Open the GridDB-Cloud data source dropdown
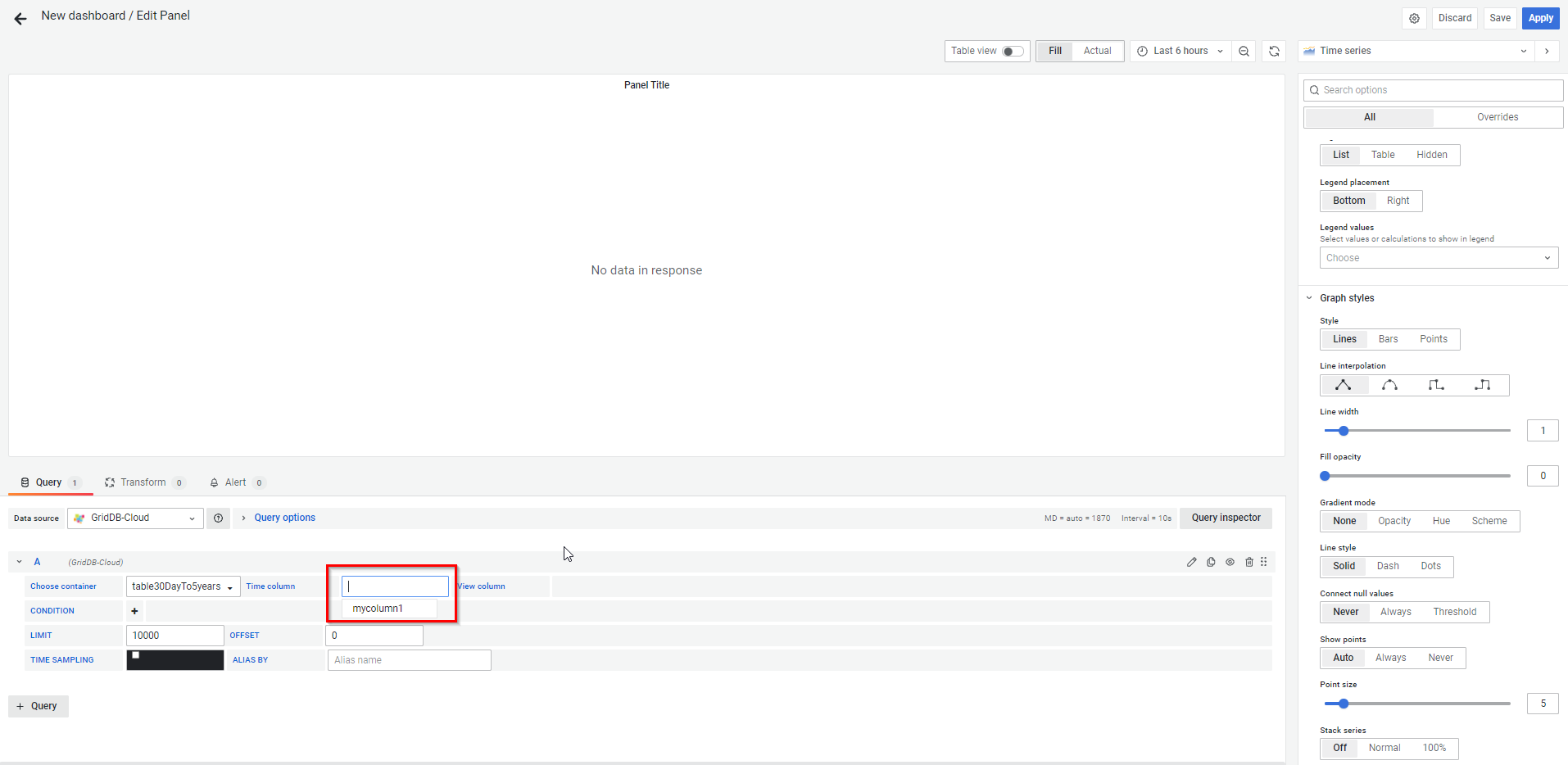1568x765 pixels. click(135, 518)
